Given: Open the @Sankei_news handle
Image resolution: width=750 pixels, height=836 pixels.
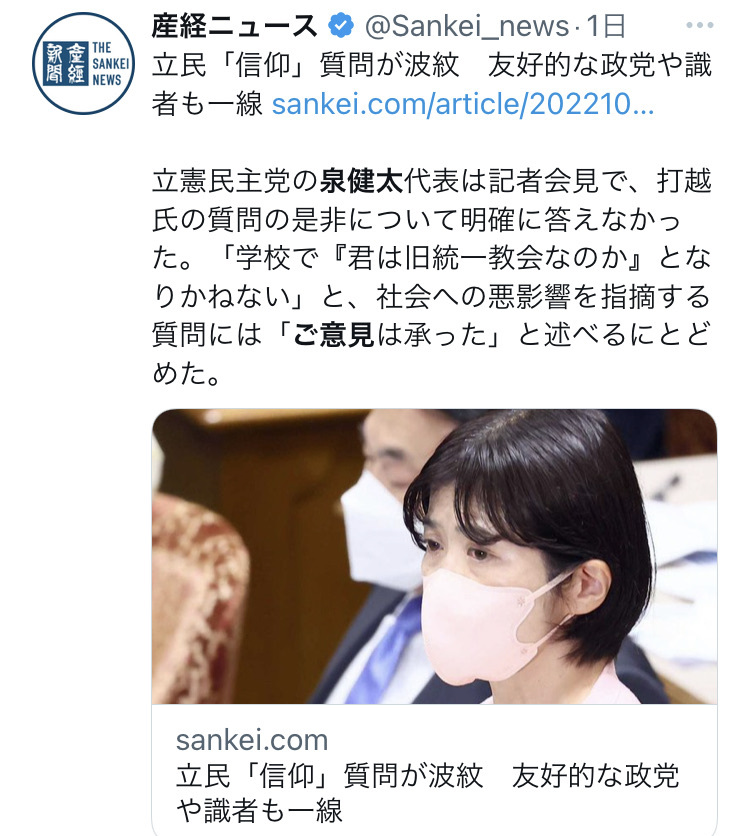Looking at the screenshot, I should coord(467,26).
